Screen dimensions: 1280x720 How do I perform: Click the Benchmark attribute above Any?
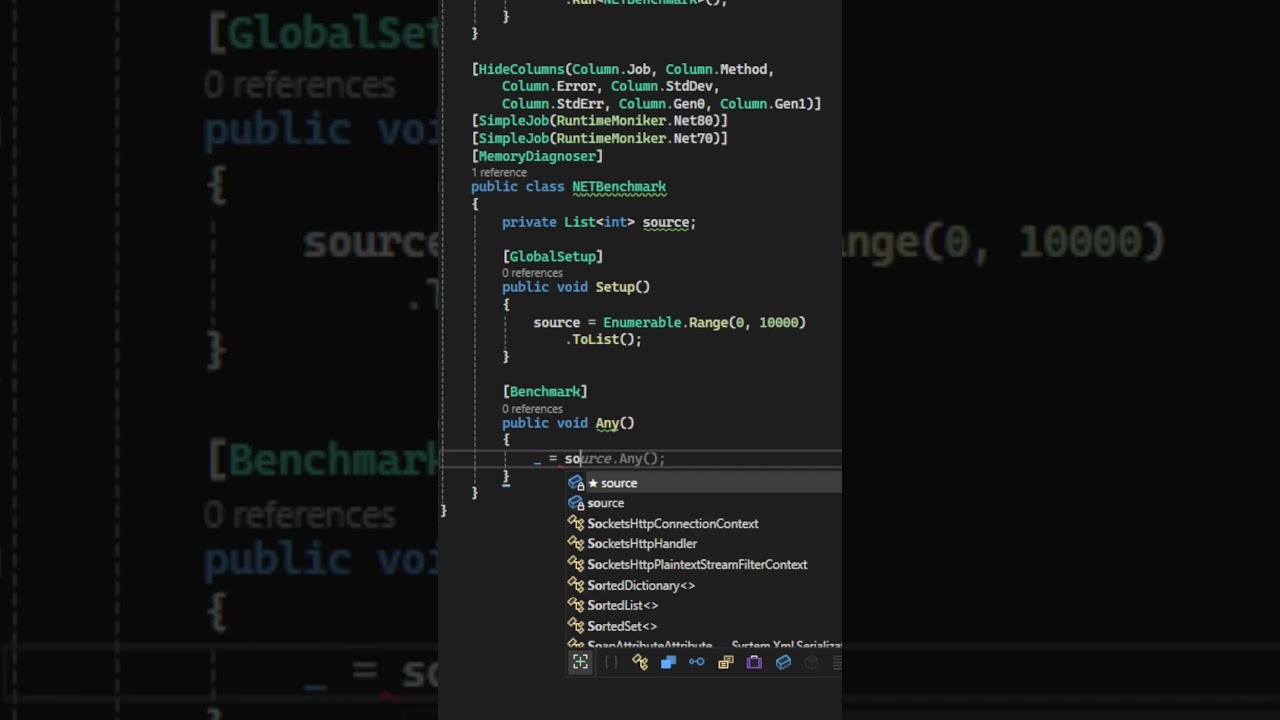point(545,392)
